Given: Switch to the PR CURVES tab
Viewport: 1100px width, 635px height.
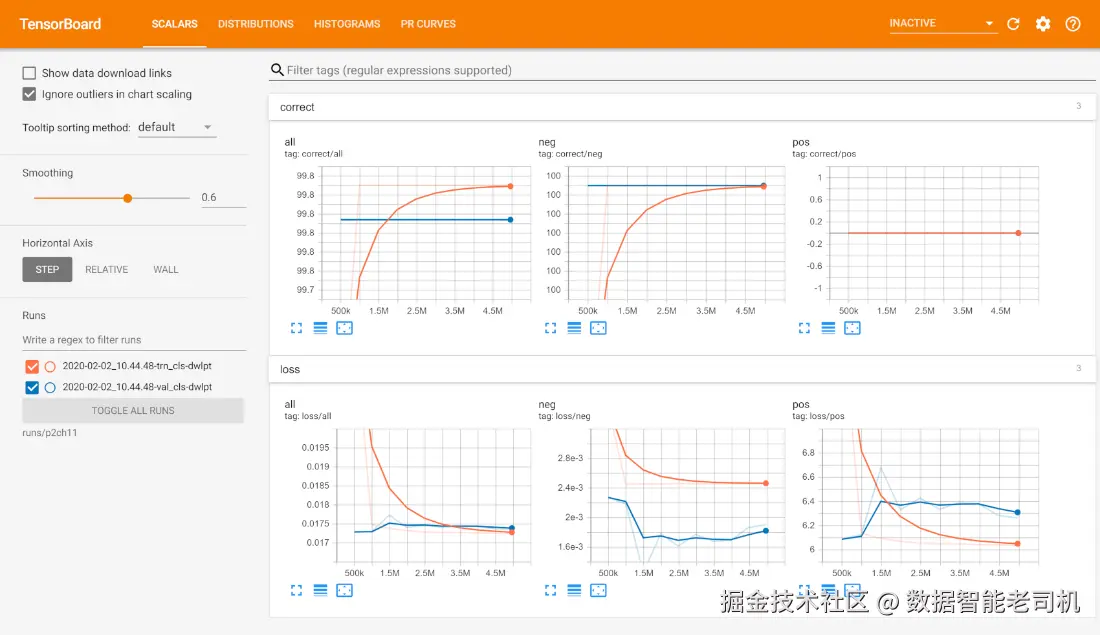Looking at the screenshot, I should [428, 24].
